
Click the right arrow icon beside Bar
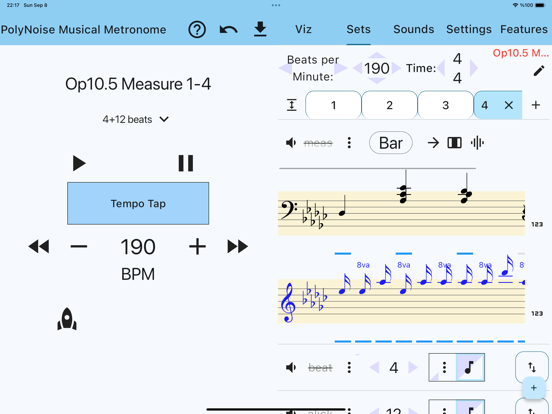pyautogui.click(x=433, y=143)
